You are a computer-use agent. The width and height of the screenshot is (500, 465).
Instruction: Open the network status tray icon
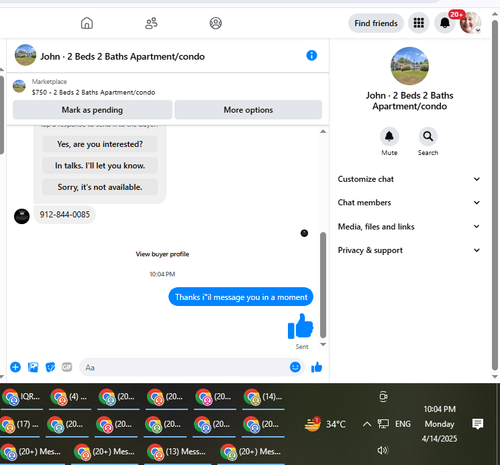click(383, 424)
